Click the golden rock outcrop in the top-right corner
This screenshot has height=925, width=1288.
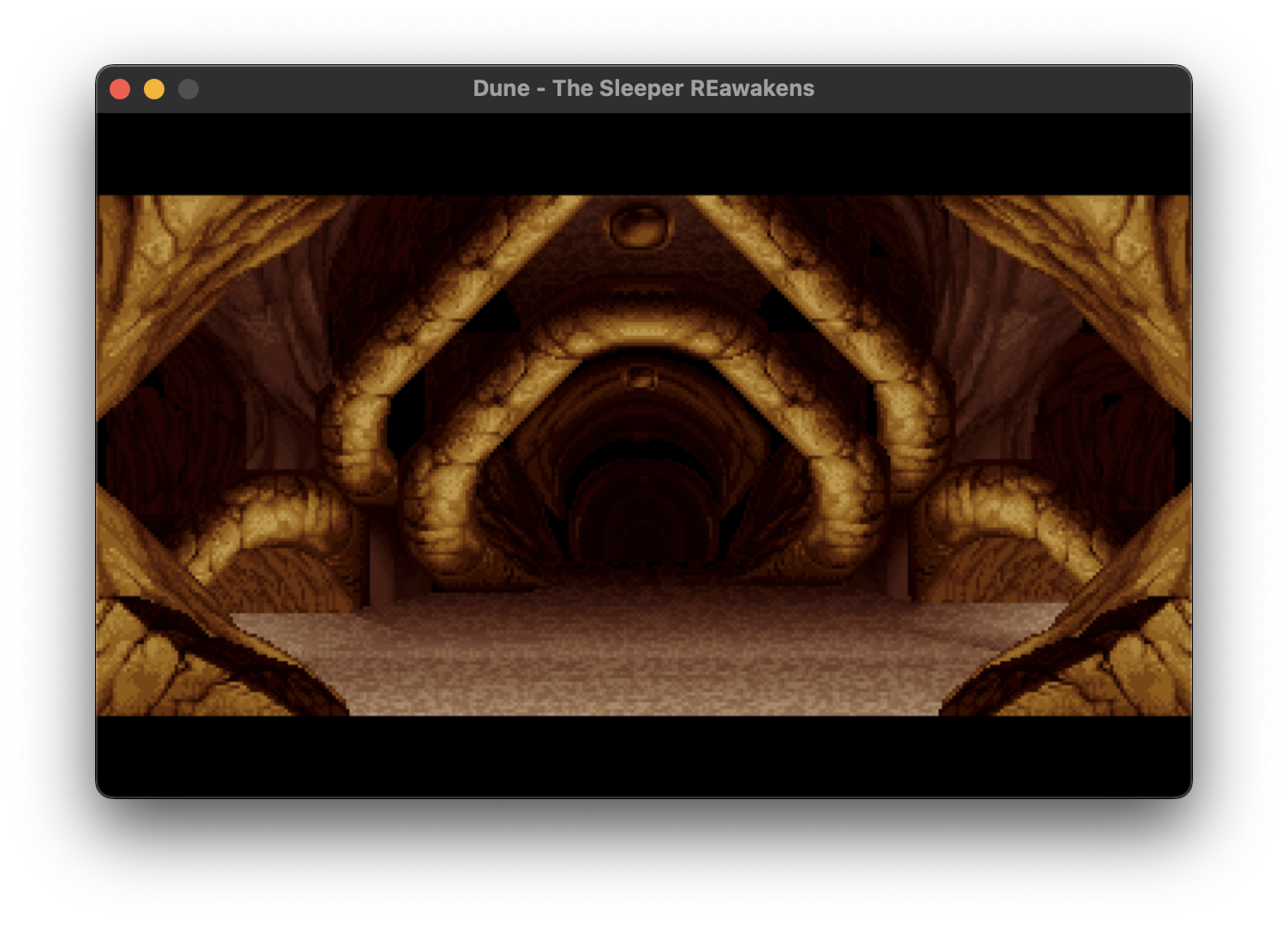(x=1113, y=257)
